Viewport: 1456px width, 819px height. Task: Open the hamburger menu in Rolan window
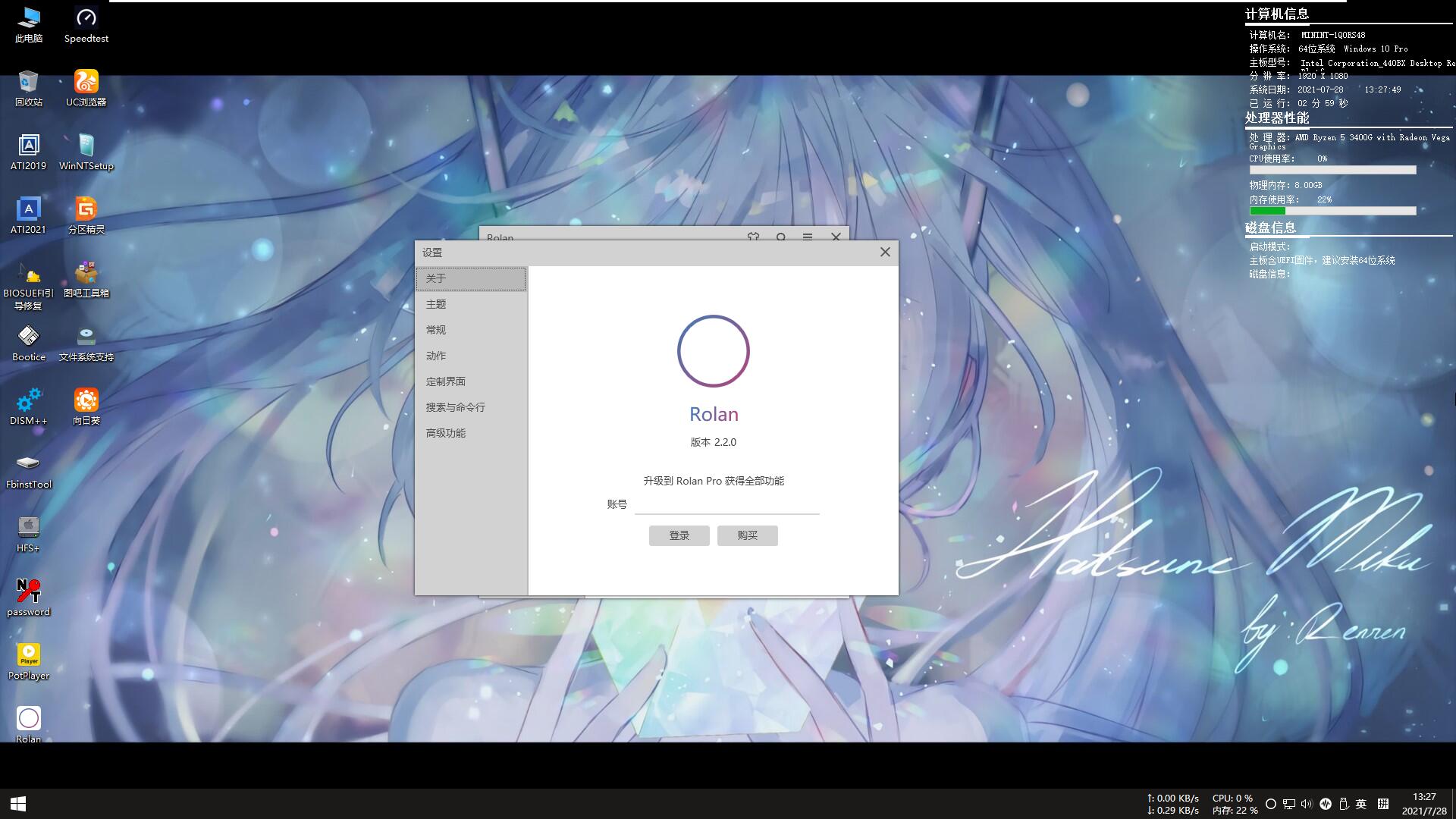(808, 237)
